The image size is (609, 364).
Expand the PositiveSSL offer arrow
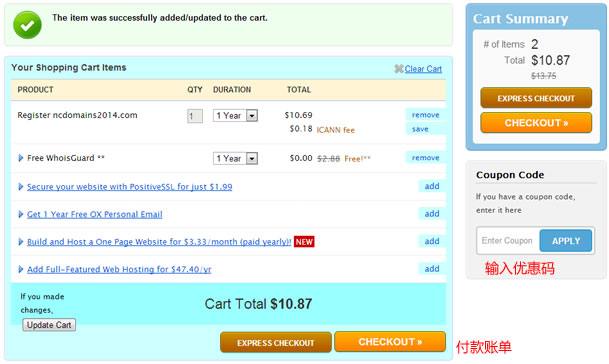coord(21,186)
